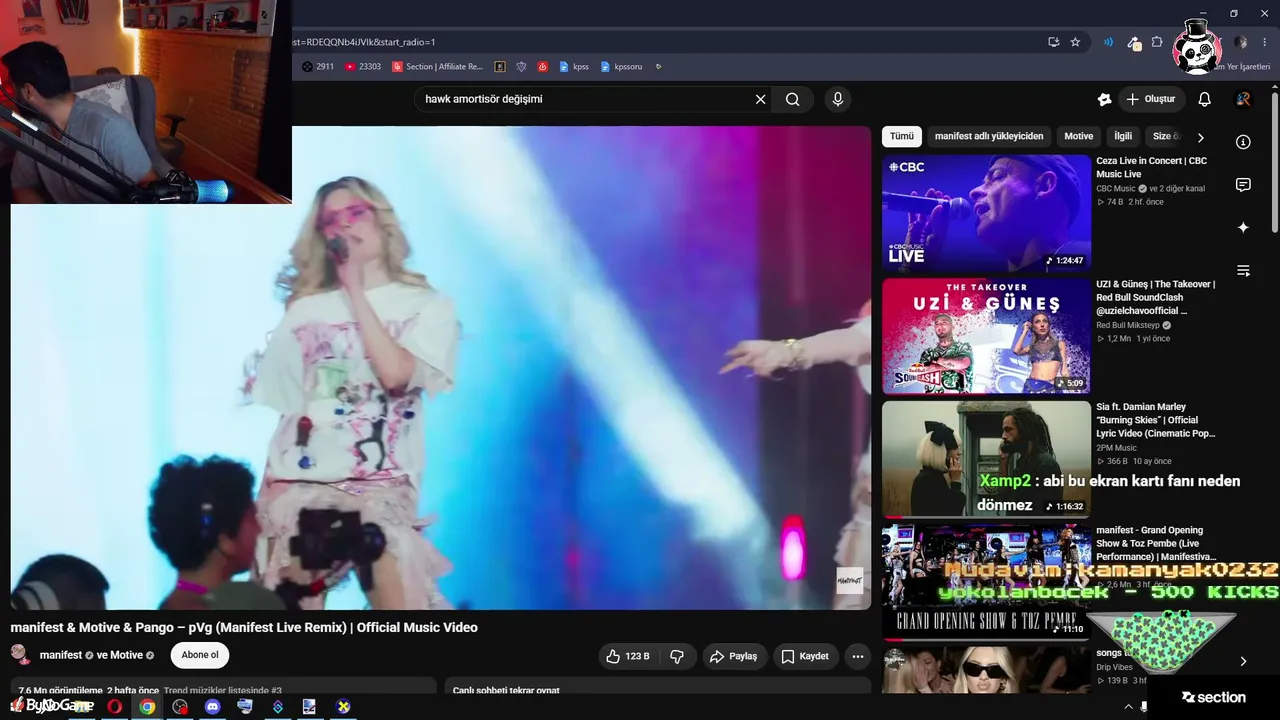Open the 23303 YouTube bookmark
The image size is (1280, 720).
[x=363, y=67]
